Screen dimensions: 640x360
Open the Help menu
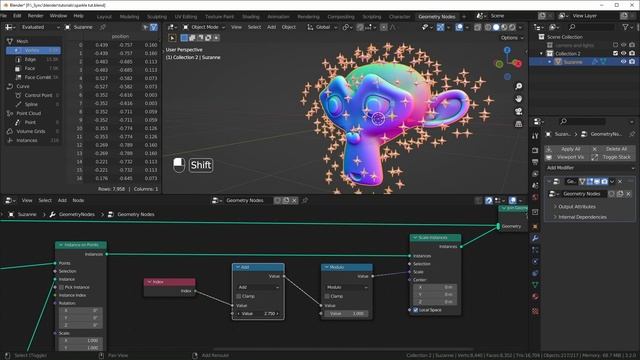tap(78, 16)
